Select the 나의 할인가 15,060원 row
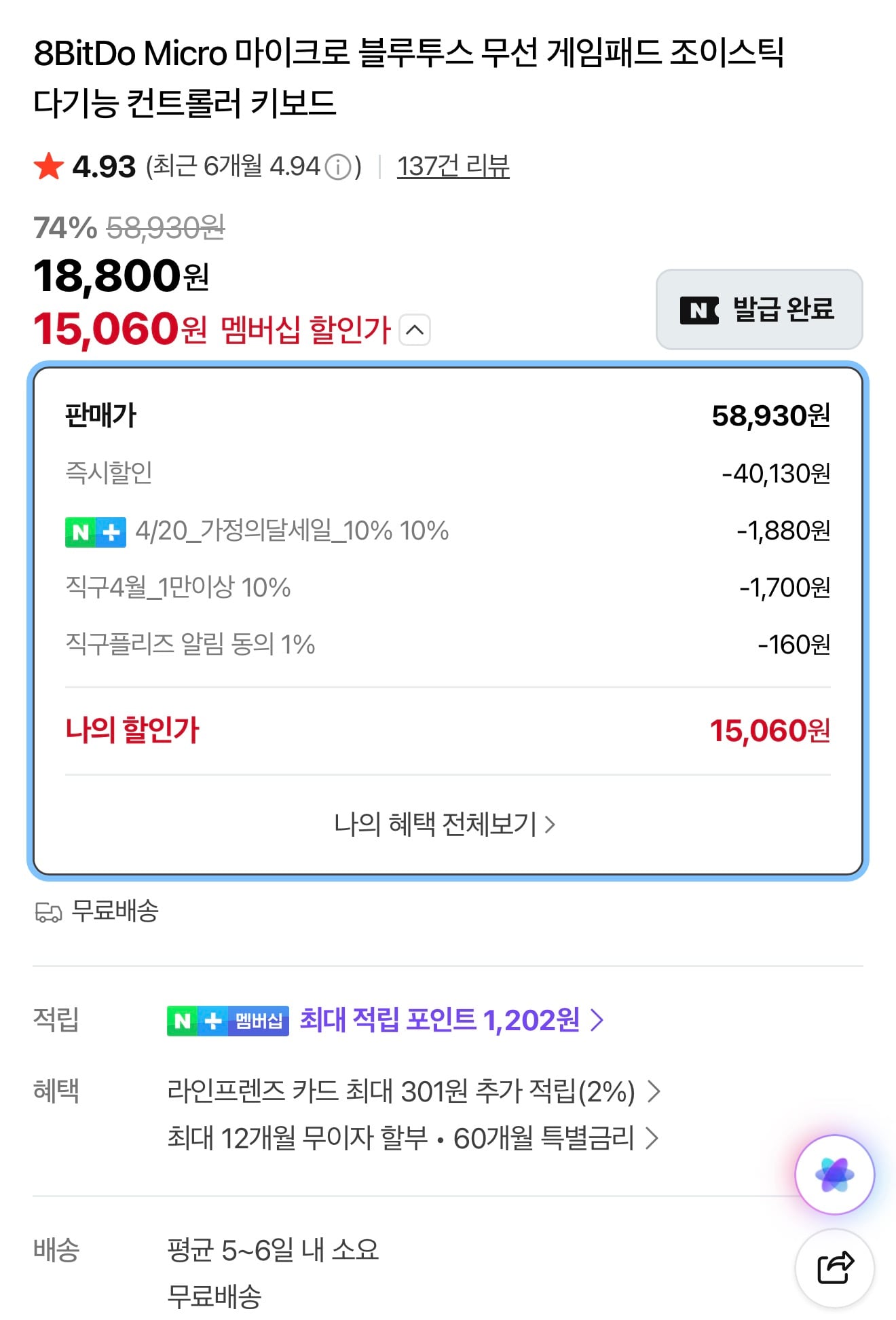Viewport: 896px width, 1320px height. [448, 731]
